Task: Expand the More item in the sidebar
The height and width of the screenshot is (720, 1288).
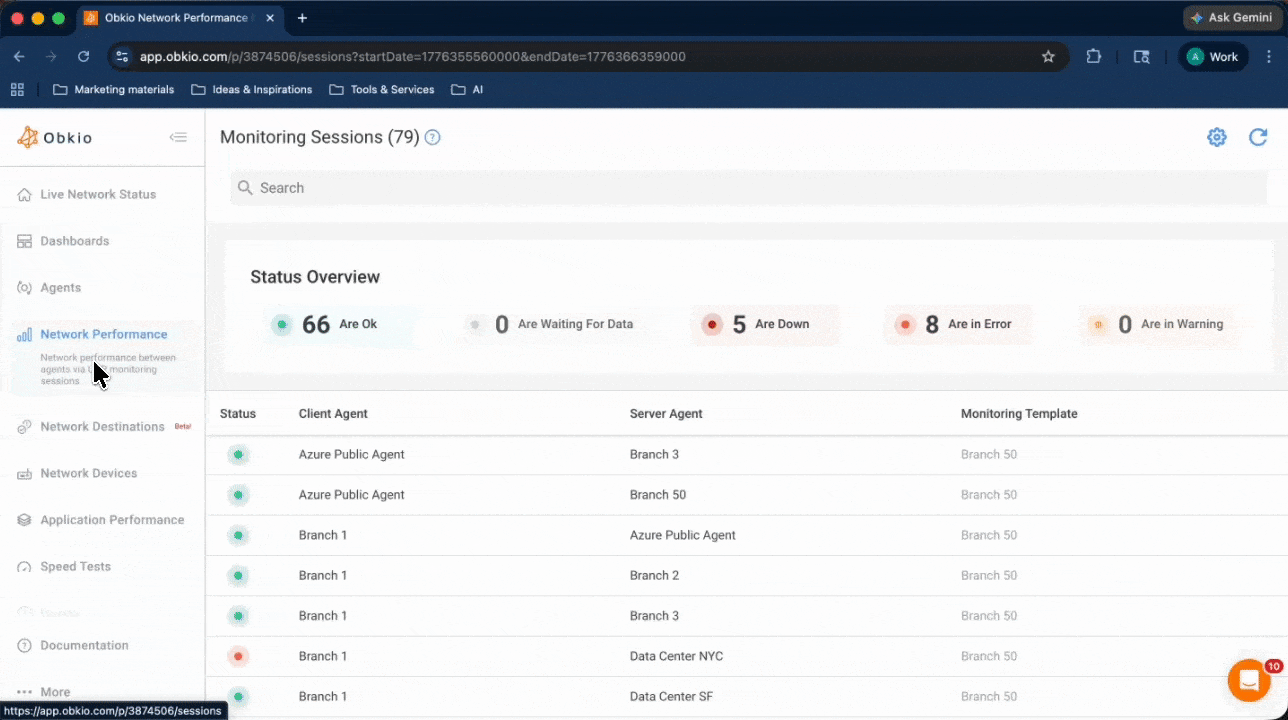Action: 55,691
